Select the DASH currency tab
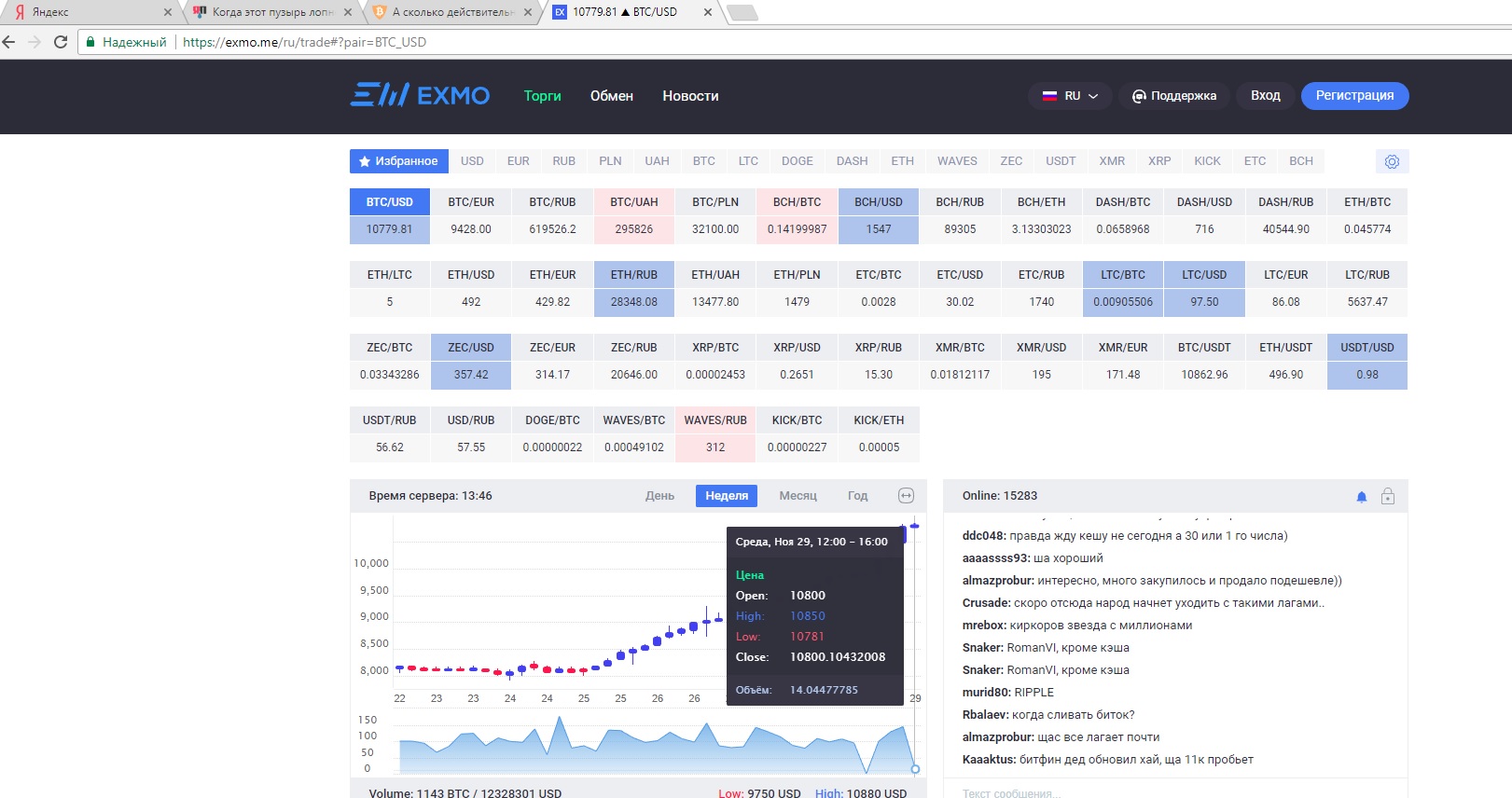The image size is (1512, 798). pos(852,161)
